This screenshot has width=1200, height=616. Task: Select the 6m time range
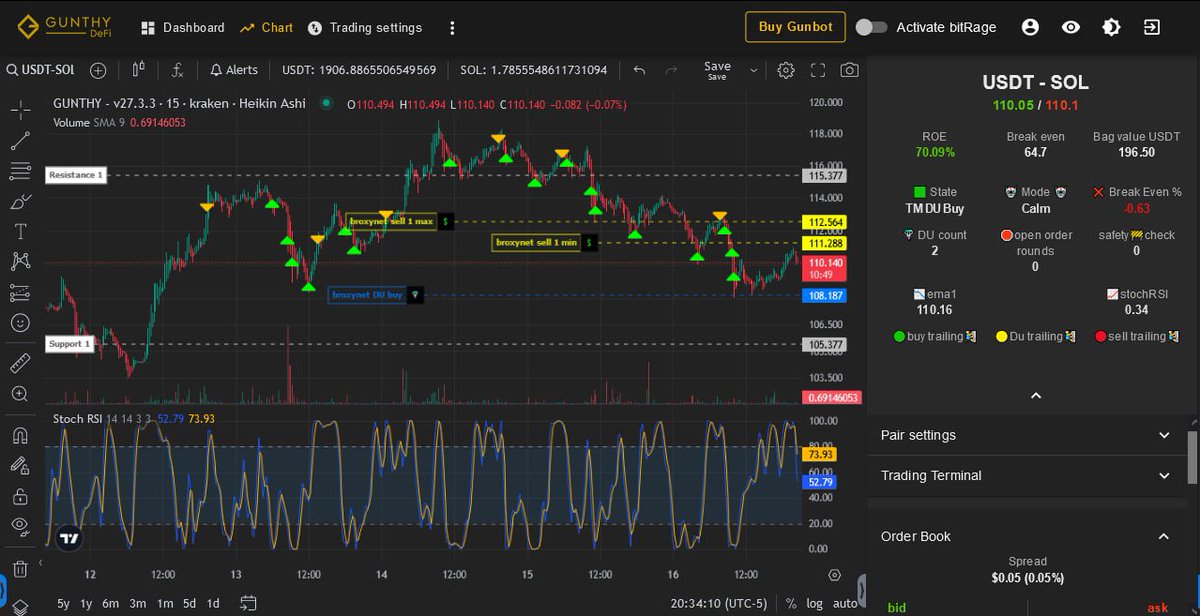coord(111,603)
